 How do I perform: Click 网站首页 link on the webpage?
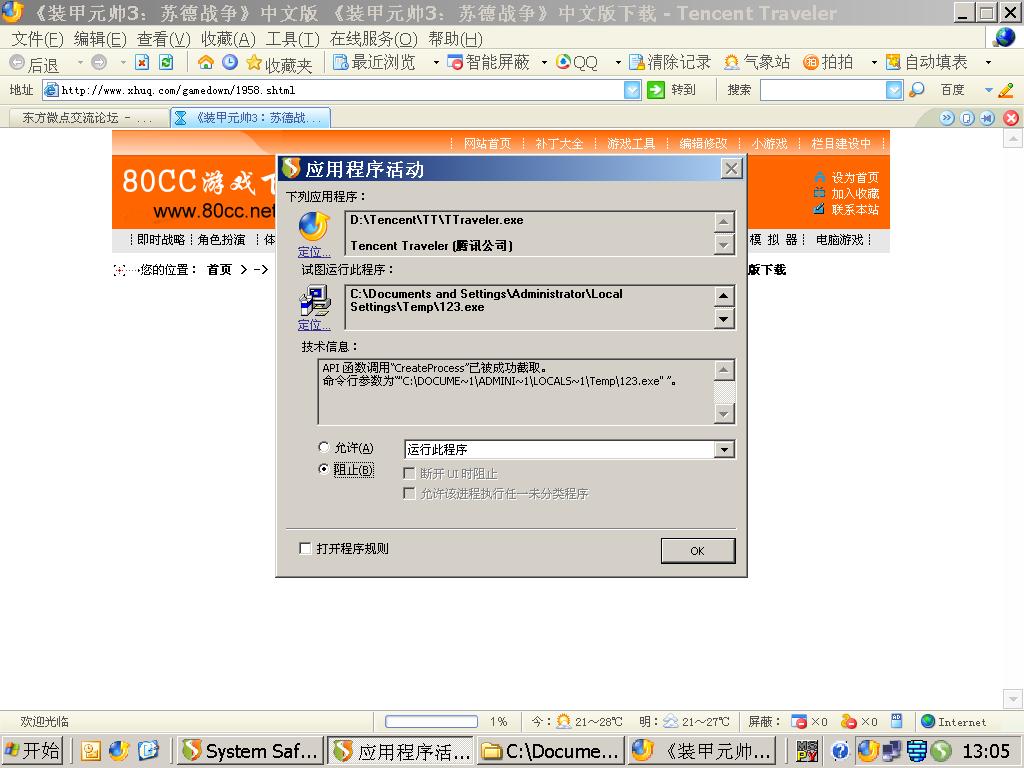(x=487, y=144)
